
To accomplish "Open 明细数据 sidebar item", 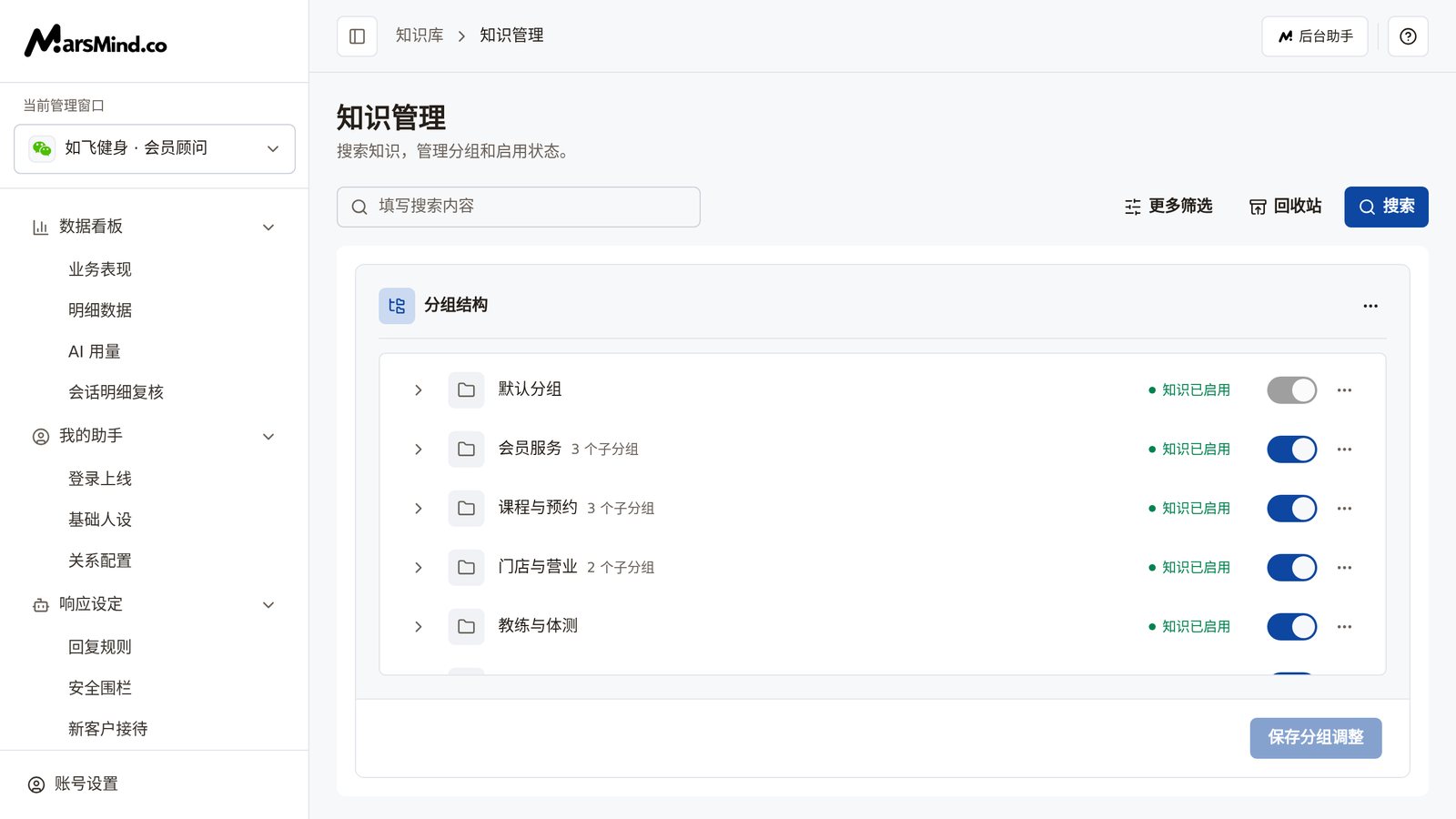I will pyautogui.click(x=100, y=310).
